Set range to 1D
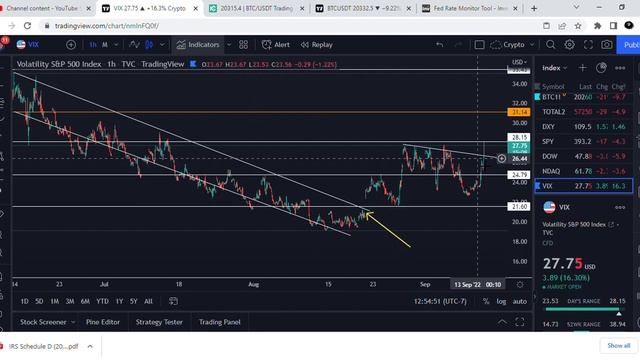Viewport: 640px width, 360px height. coord(24,301)
